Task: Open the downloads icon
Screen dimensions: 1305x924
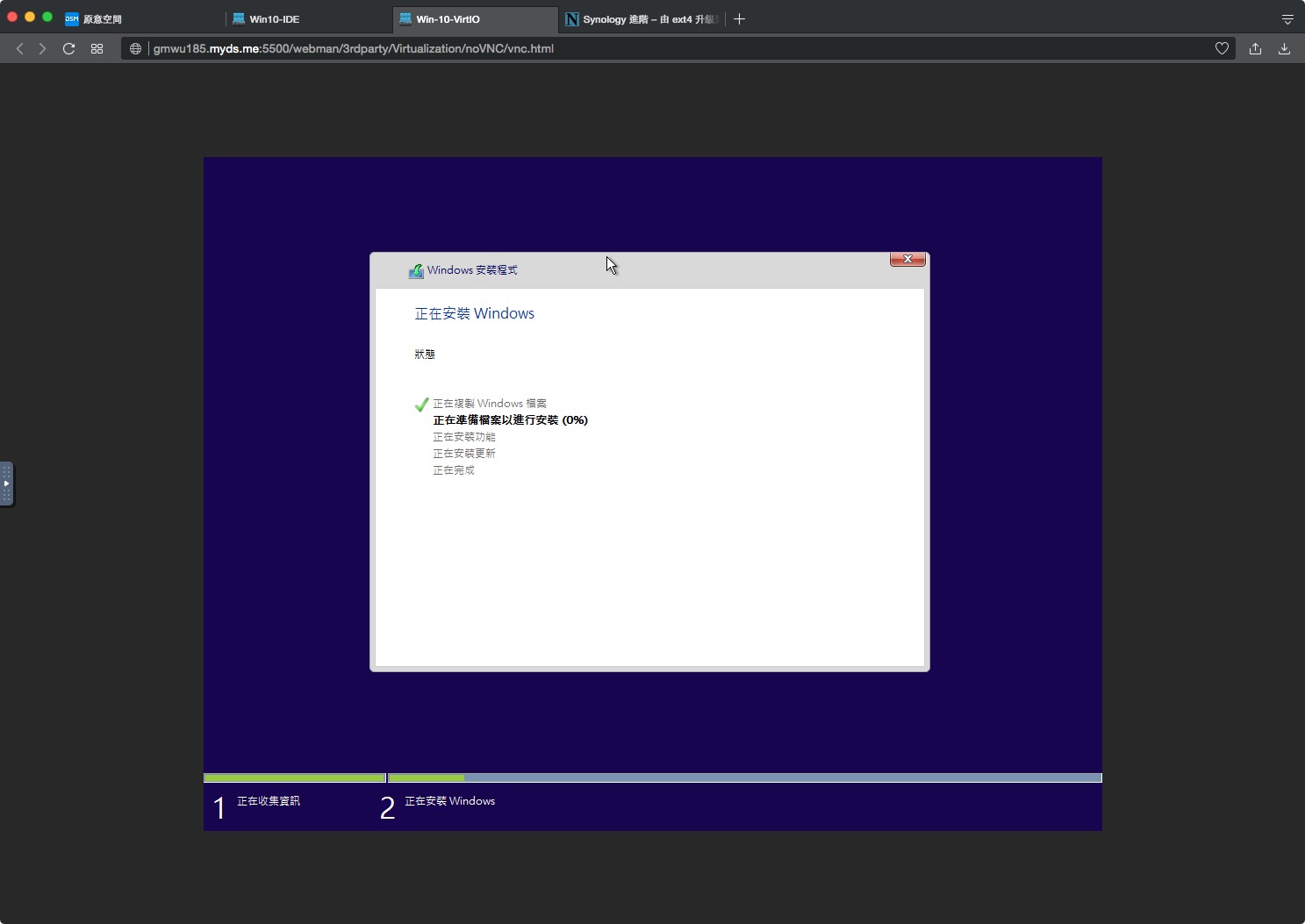Action: [1284, 48]
